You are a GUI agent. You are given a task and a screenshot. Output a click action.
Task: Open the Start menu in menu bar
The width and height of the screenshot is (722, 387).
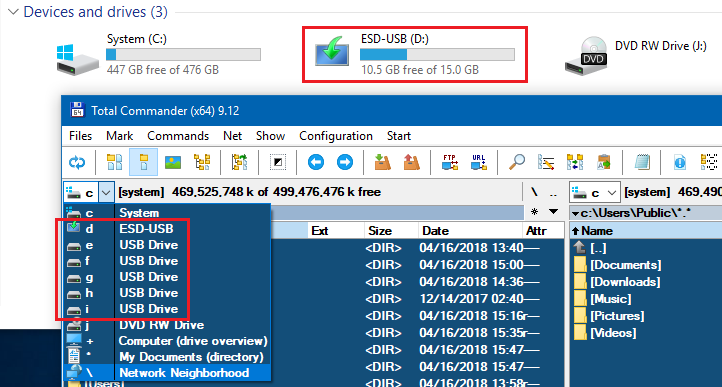(x=399, y=136)
